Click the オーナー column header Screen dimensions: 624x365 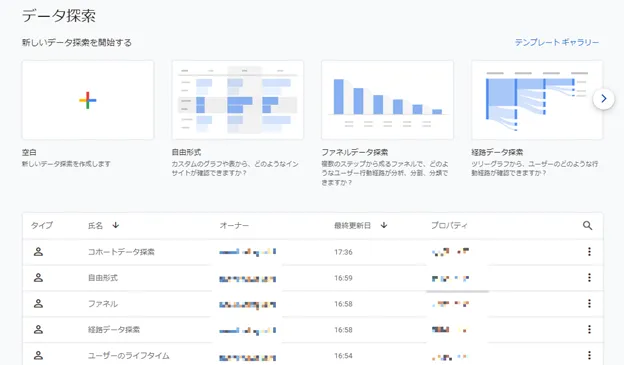[x=234, y=225]
